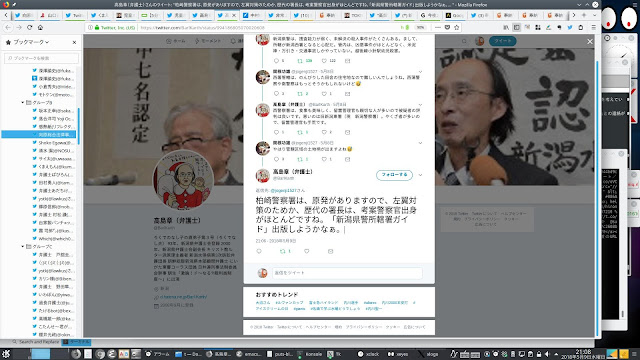
Task: Switch to the first Twitter tab
Action: point(23,15)
